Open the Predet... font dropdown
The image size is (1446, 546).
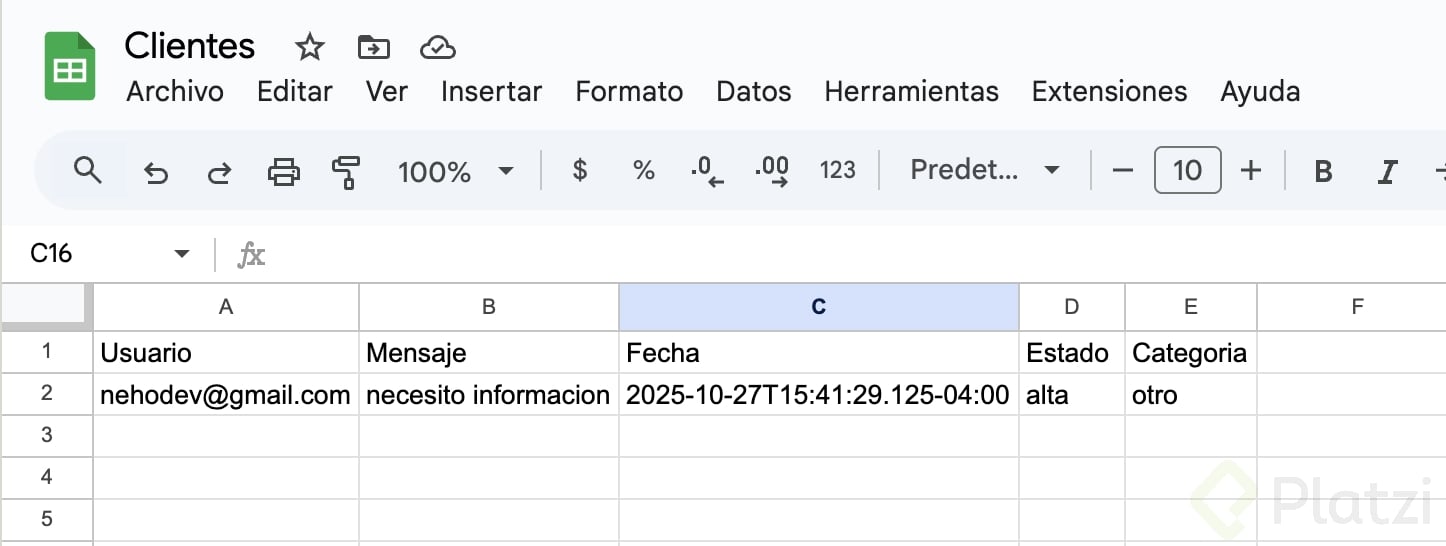984,171
